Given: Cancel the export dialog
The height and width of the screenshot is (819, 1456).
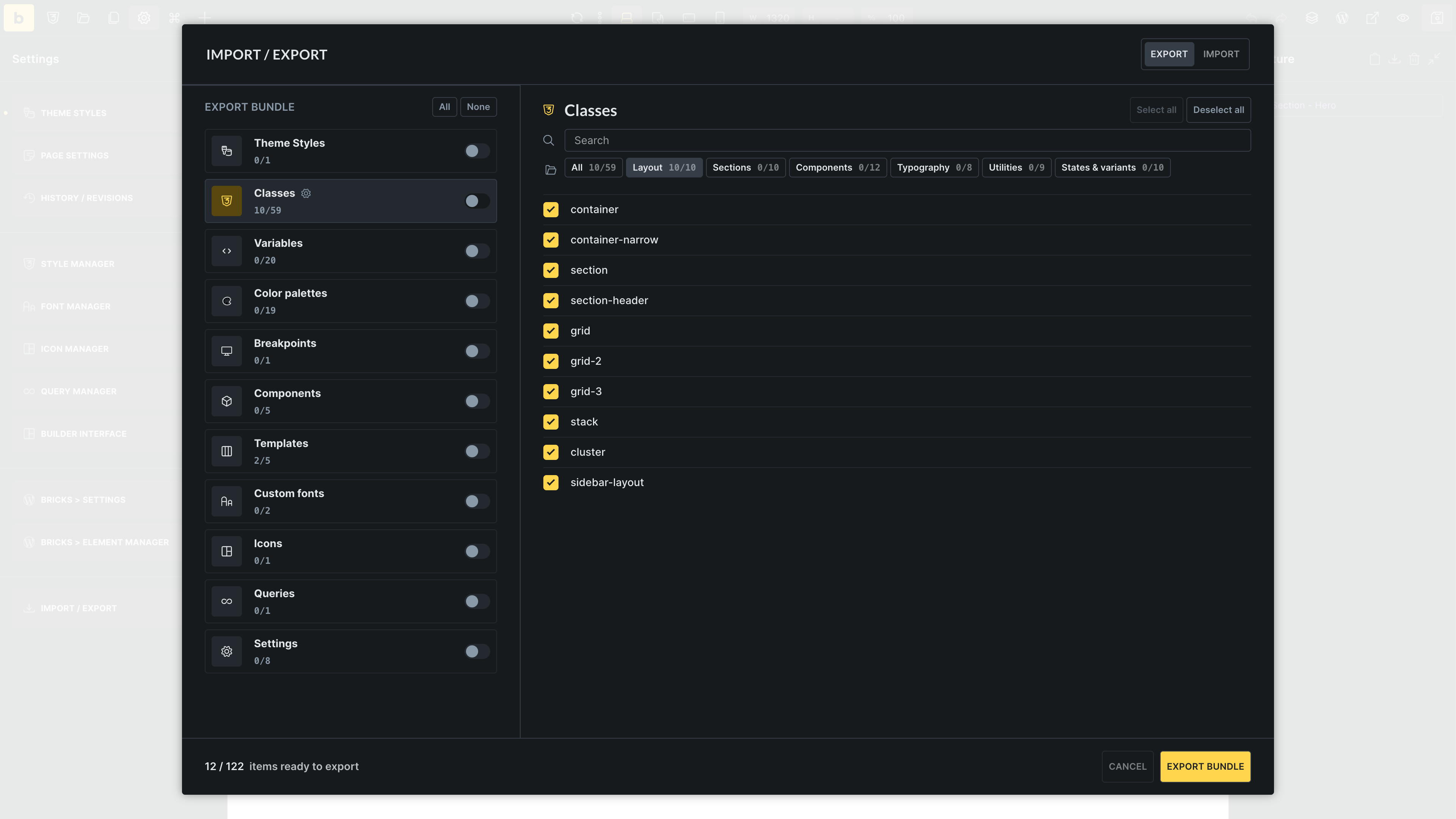Looking at the screenshot, I should 1128,766.
